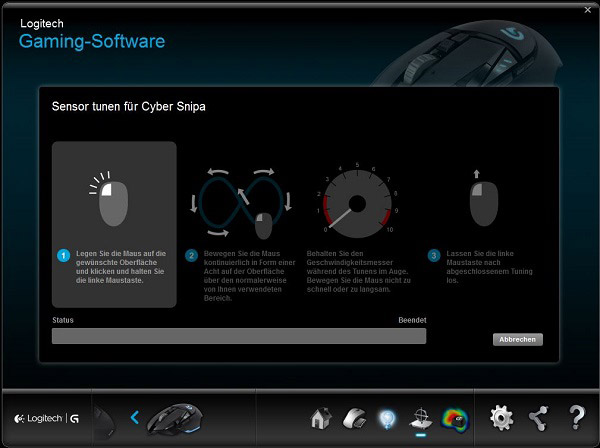The image size is (600, 448).
Task: Click the left arrow device switcher
Action: (134, 417)
